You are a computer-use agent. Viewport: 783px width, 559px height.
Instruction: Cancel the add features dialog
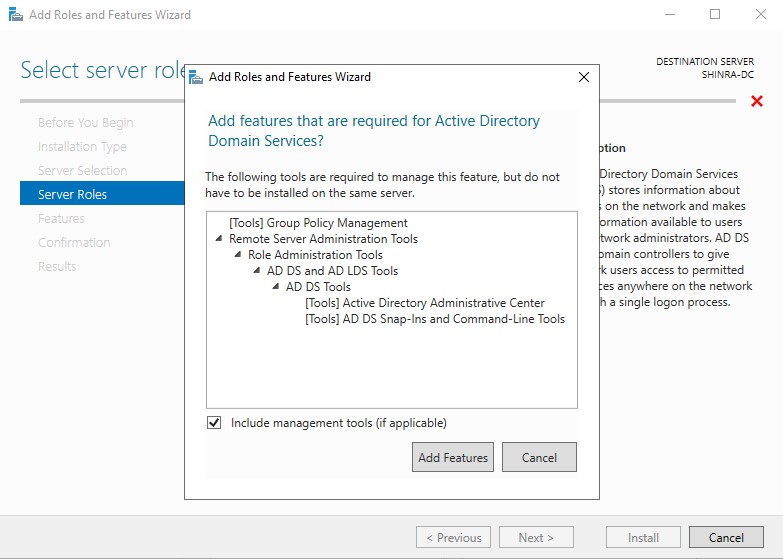pos(539,457)
